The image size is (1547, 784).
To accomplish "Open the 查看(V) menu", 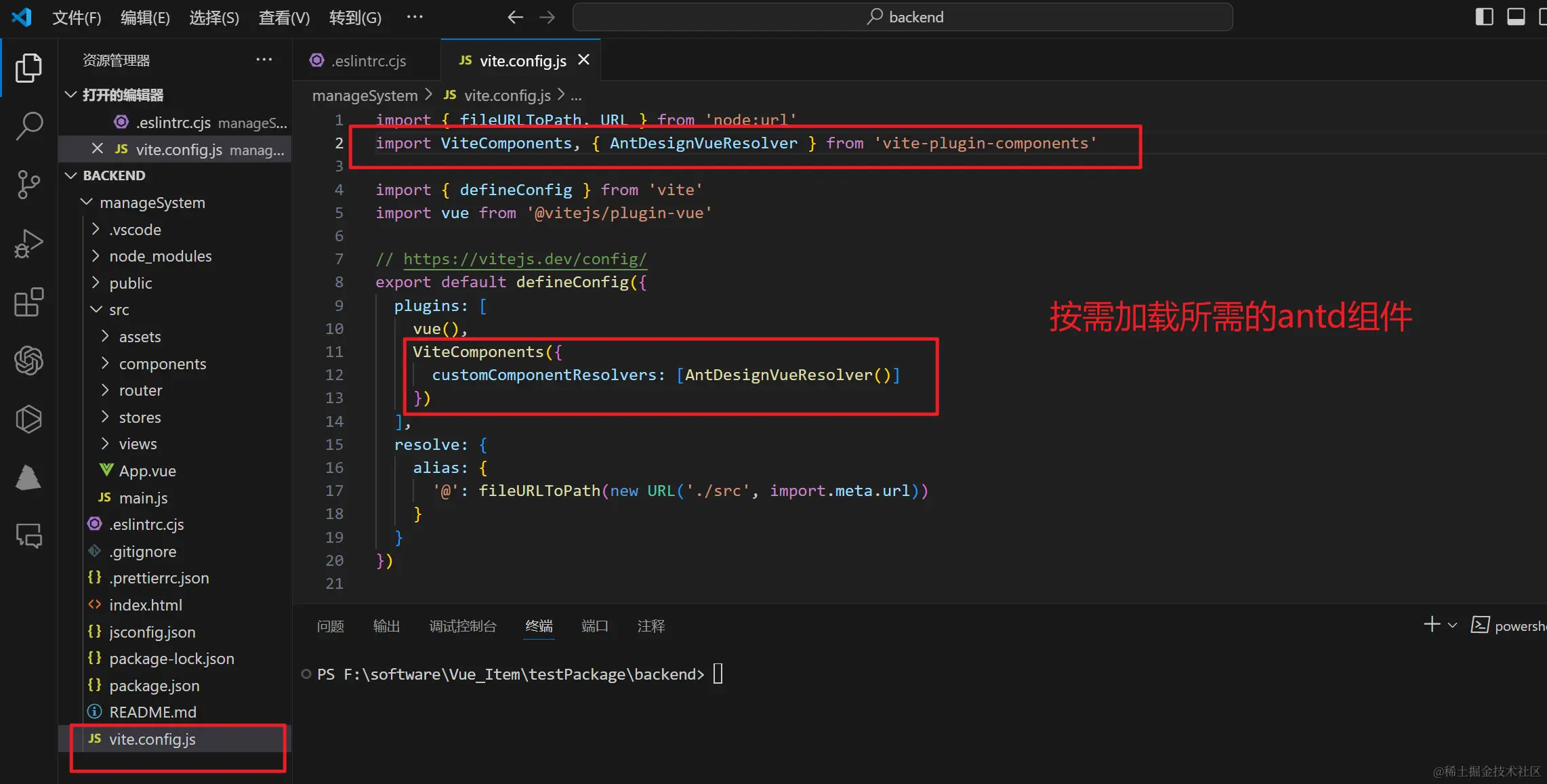I will click(x=284, y=18).
